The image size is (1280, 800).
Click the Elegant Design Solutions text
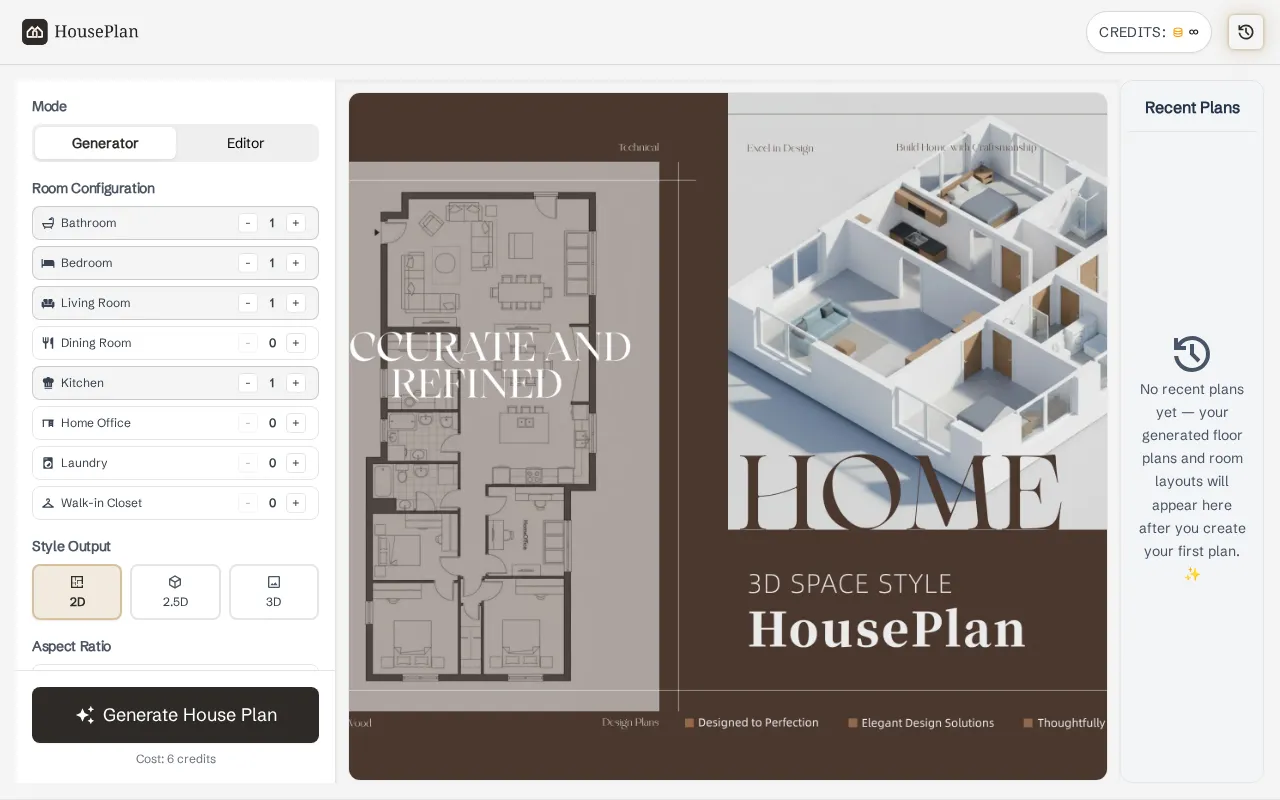(x=928, y=722)
